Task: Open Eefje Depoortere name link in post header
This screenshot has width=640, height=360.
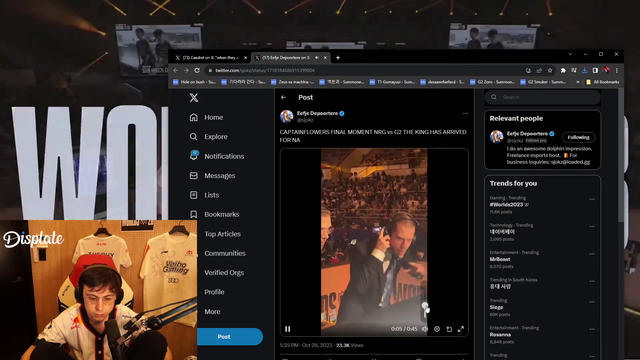Action: point(317,113)
